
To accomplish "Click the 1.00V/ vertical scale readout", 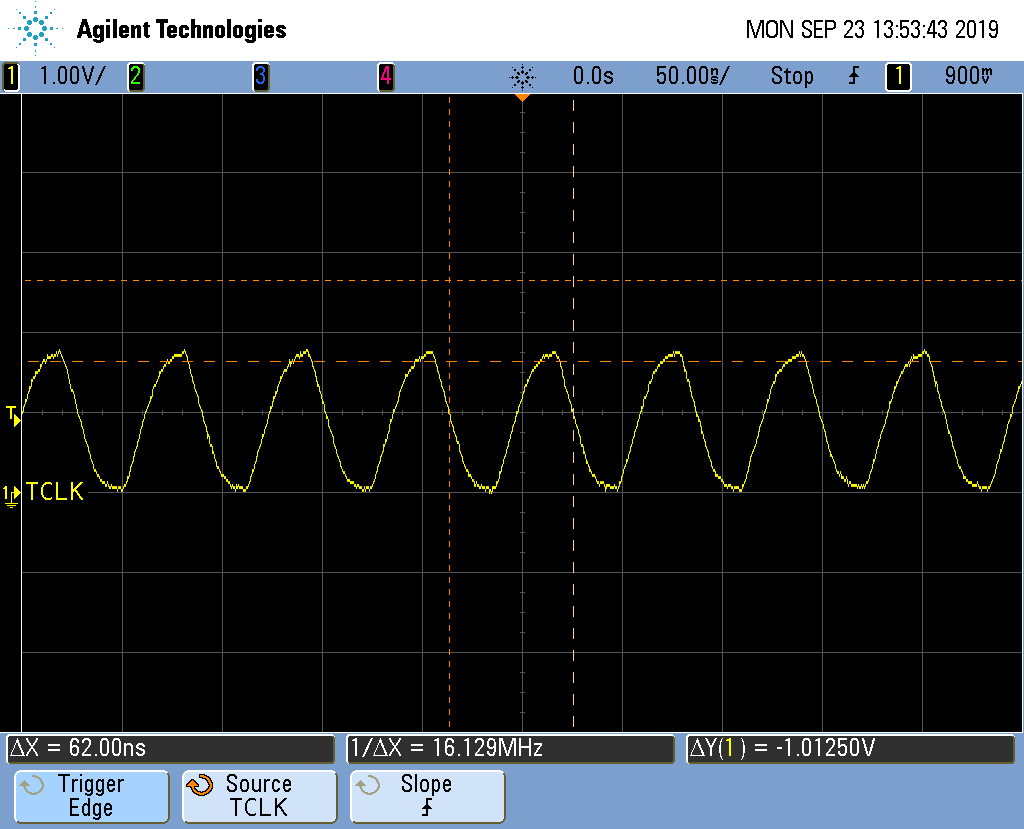I will pos(71,76).
